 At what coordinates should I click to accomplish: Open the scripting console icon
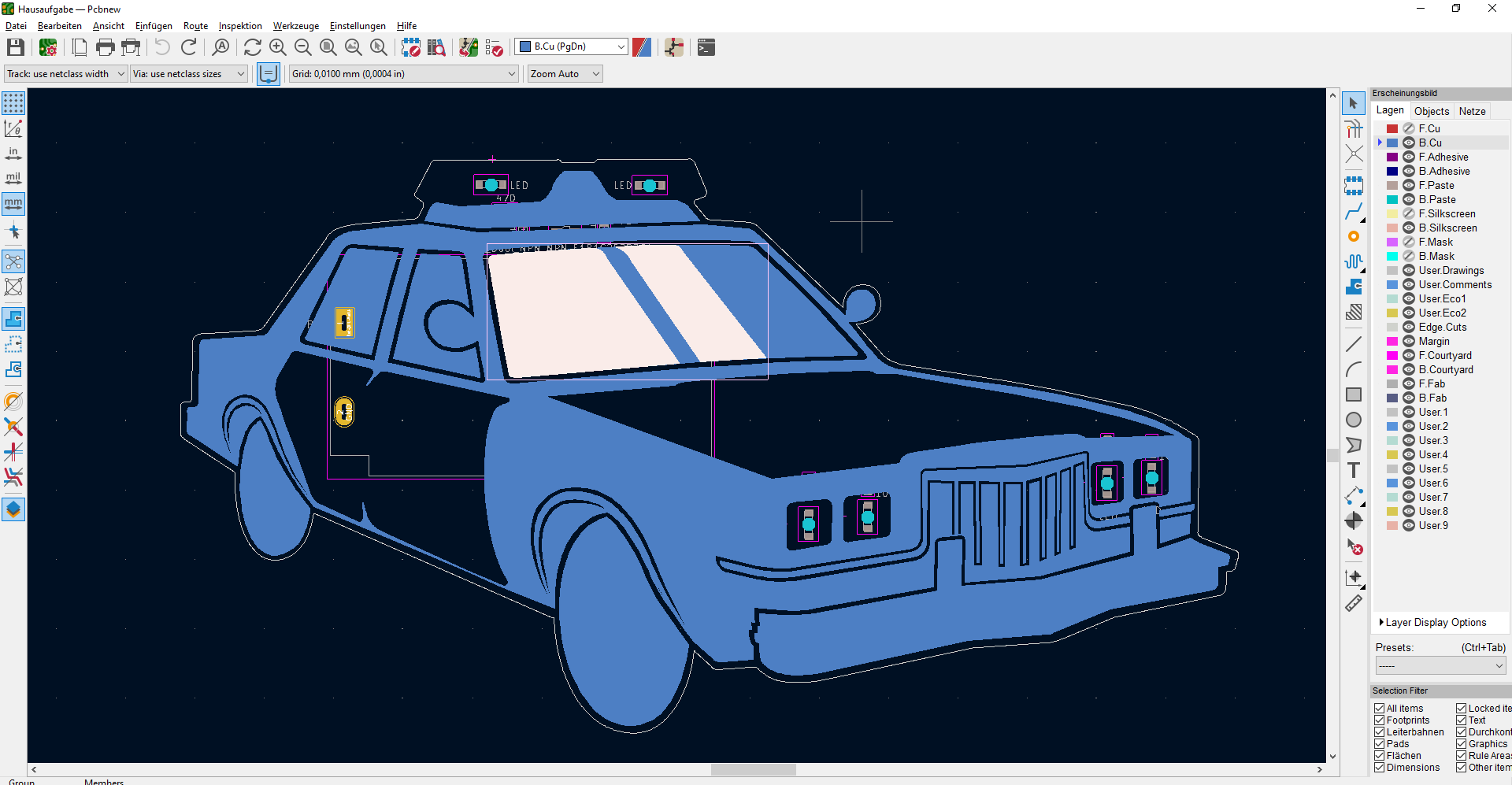tap(706, 47)
